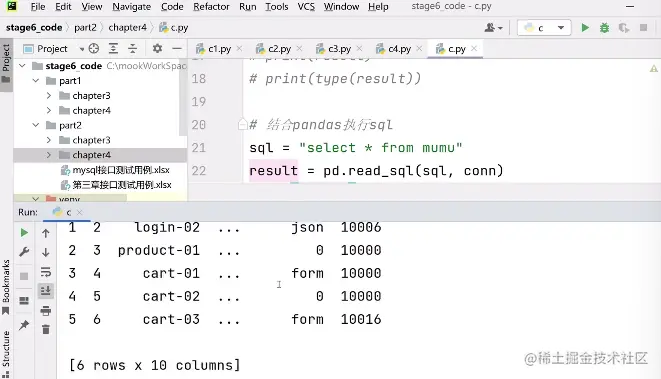
Task: Click line number 21 in the gutter
Action: pos(199,148)
